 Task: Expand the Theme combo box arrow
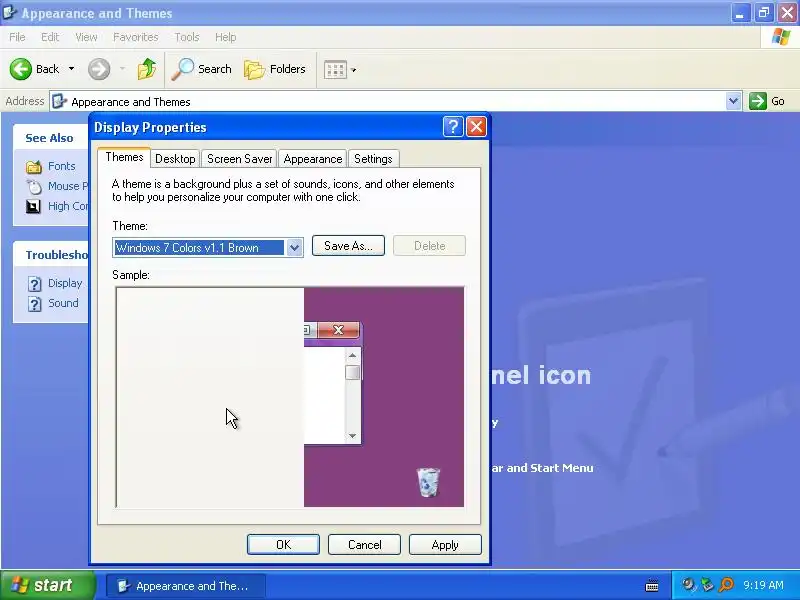tap(294, 248)
